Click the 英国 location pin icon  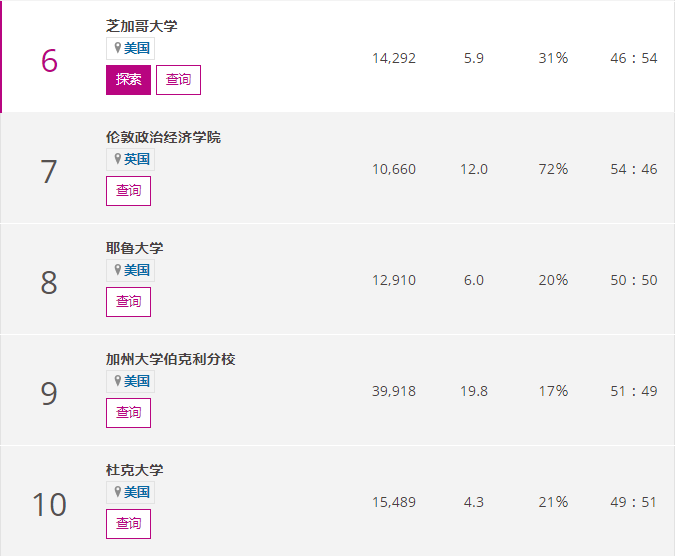(x=117, y=159)
